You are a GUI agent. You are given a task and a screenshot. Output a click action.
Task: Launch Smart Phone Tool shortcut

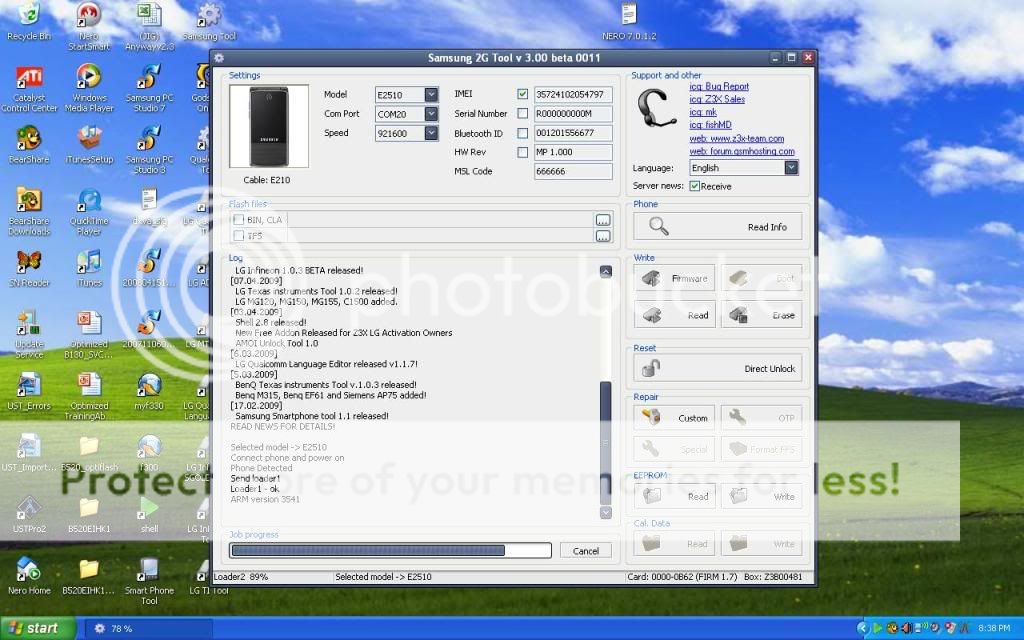[x=149, y=581]
